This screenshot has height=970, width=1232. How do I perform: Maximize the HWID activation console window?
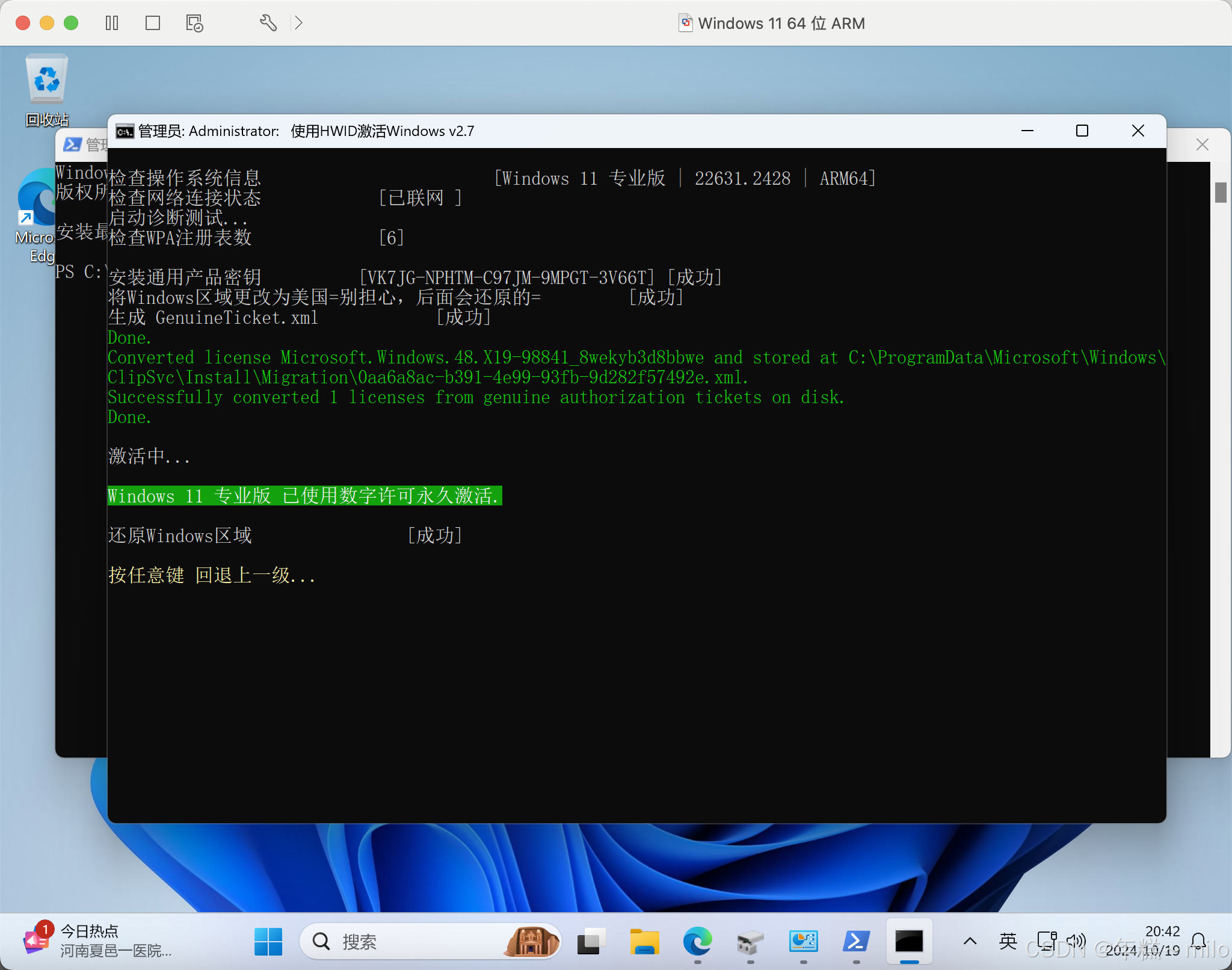1082,131
